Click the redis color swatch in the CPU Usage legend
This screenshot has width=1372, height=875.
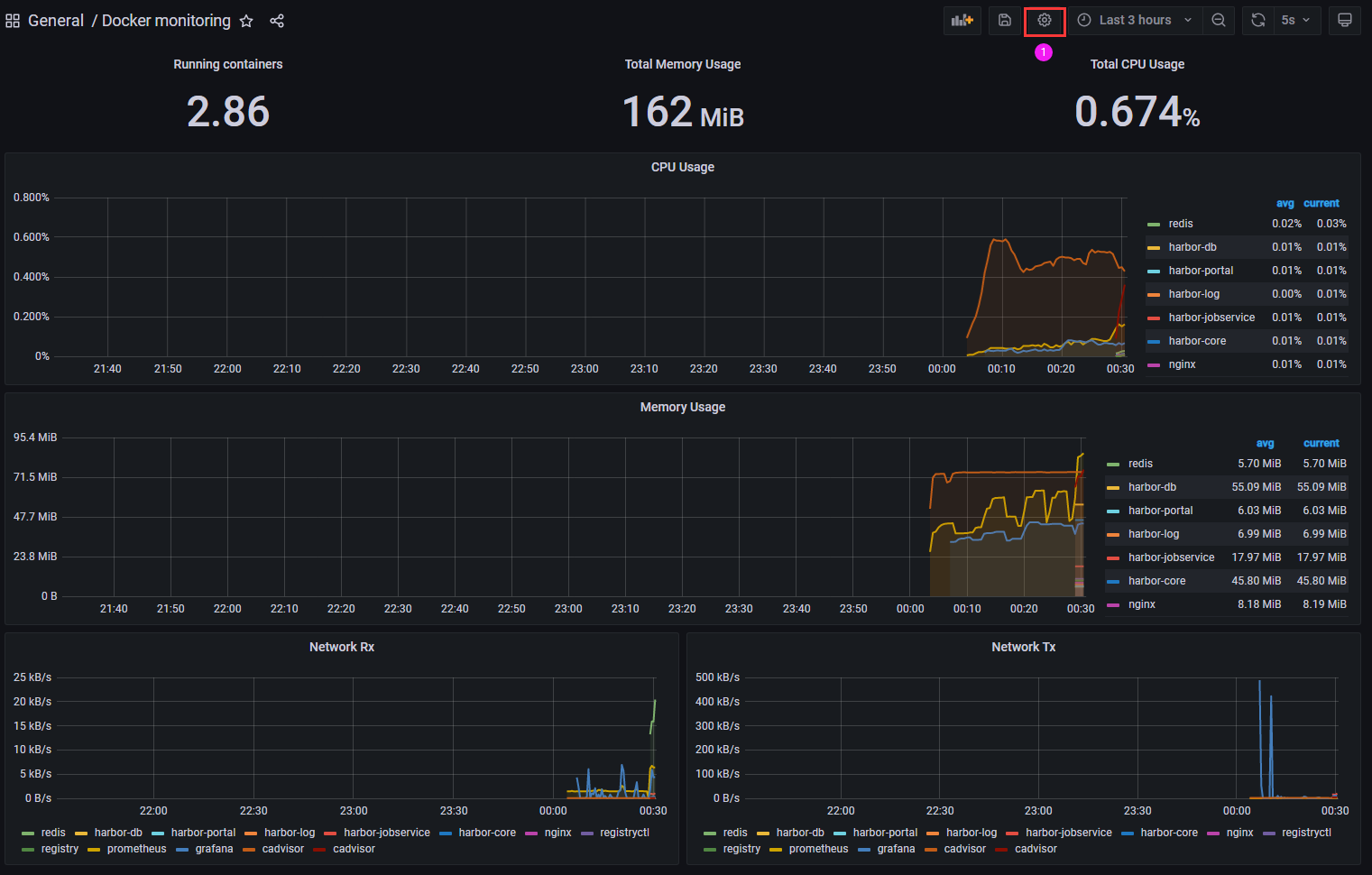pos(1154,225)
